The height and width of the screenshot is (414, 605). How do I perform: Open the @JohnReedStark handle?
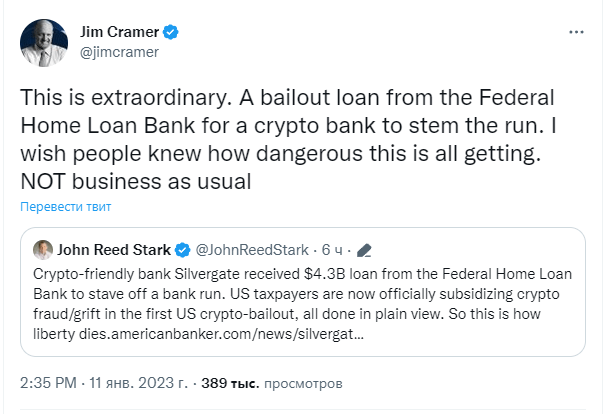pos(252,250)
